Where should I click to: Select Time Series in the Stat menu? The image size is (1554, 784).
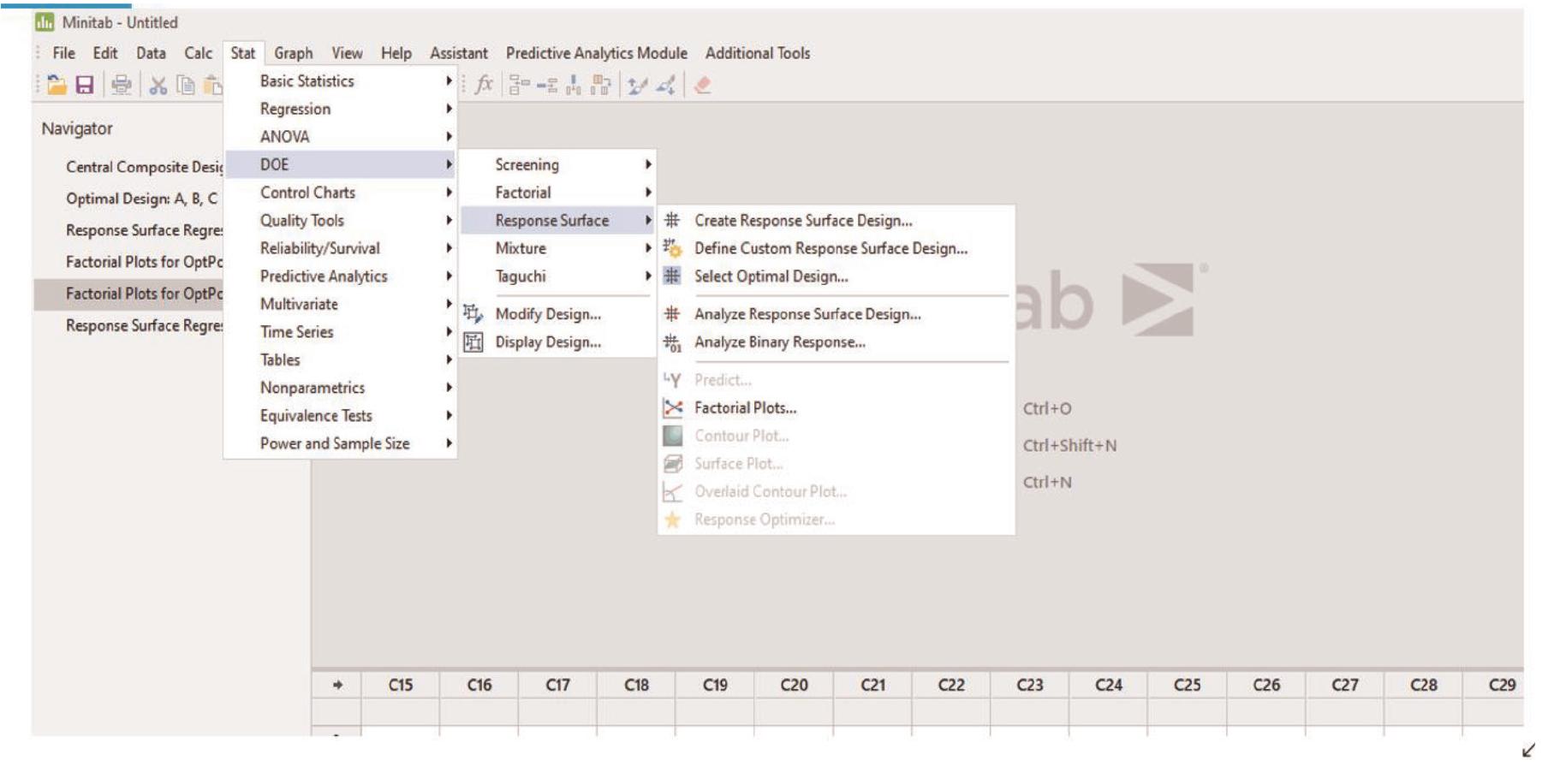coord(340,332)
